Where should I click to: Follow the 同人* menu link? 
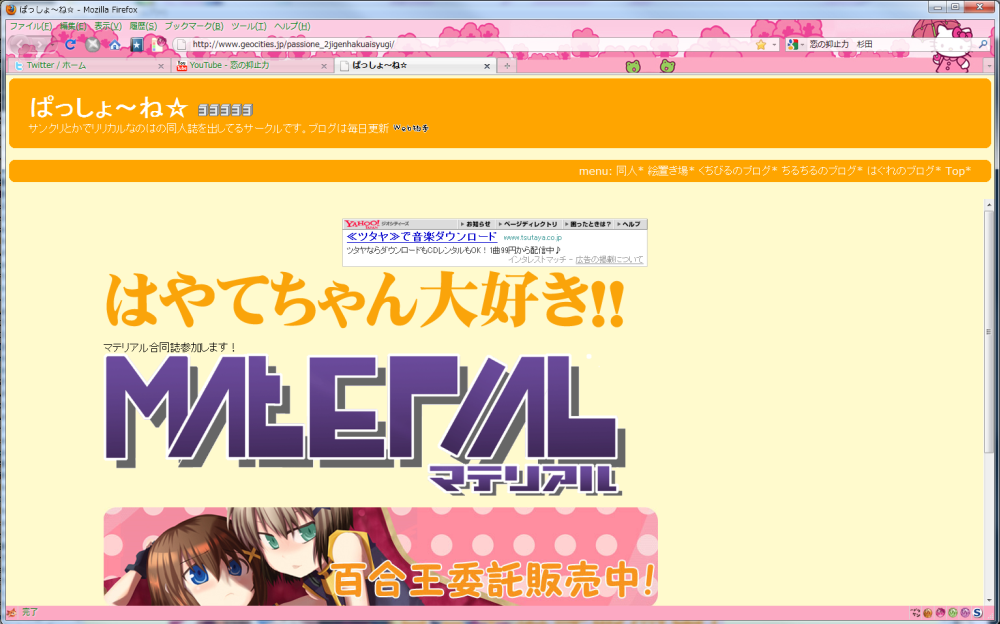pyautogui.click(x=629, y=171)
